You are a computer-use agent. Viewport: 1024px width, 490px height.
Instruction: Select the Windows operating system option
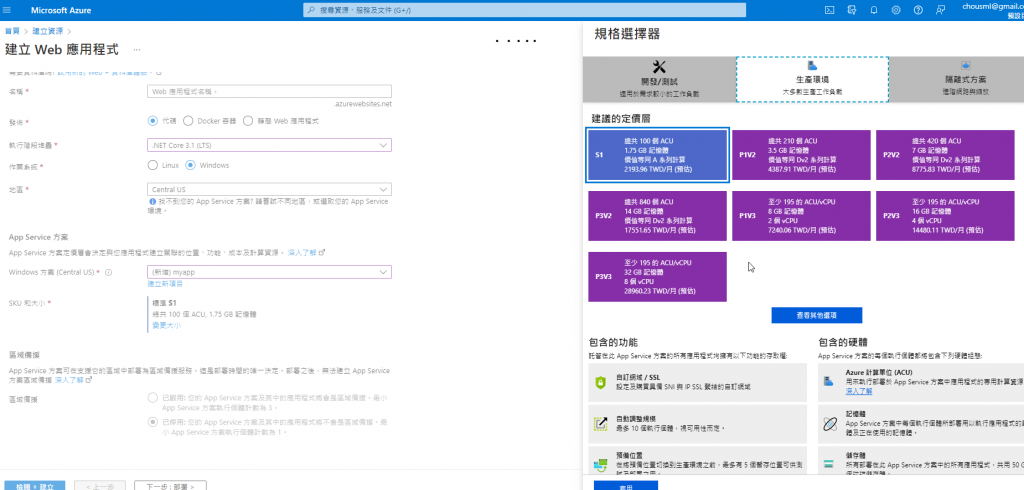190,165
